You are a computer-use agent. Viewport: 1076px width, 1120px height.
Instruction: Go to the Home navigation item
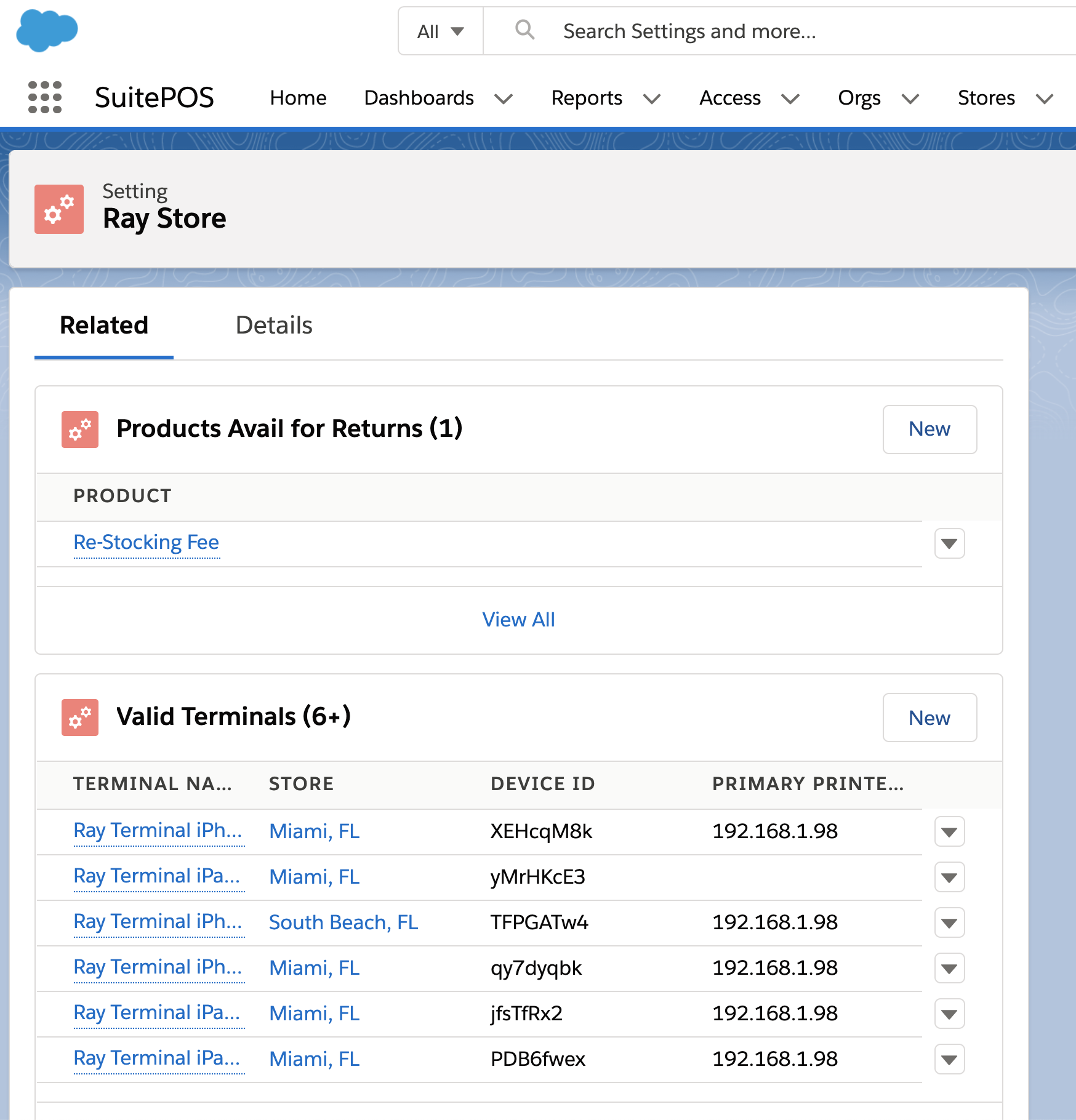pyautogui.click(x=298, y=98)
